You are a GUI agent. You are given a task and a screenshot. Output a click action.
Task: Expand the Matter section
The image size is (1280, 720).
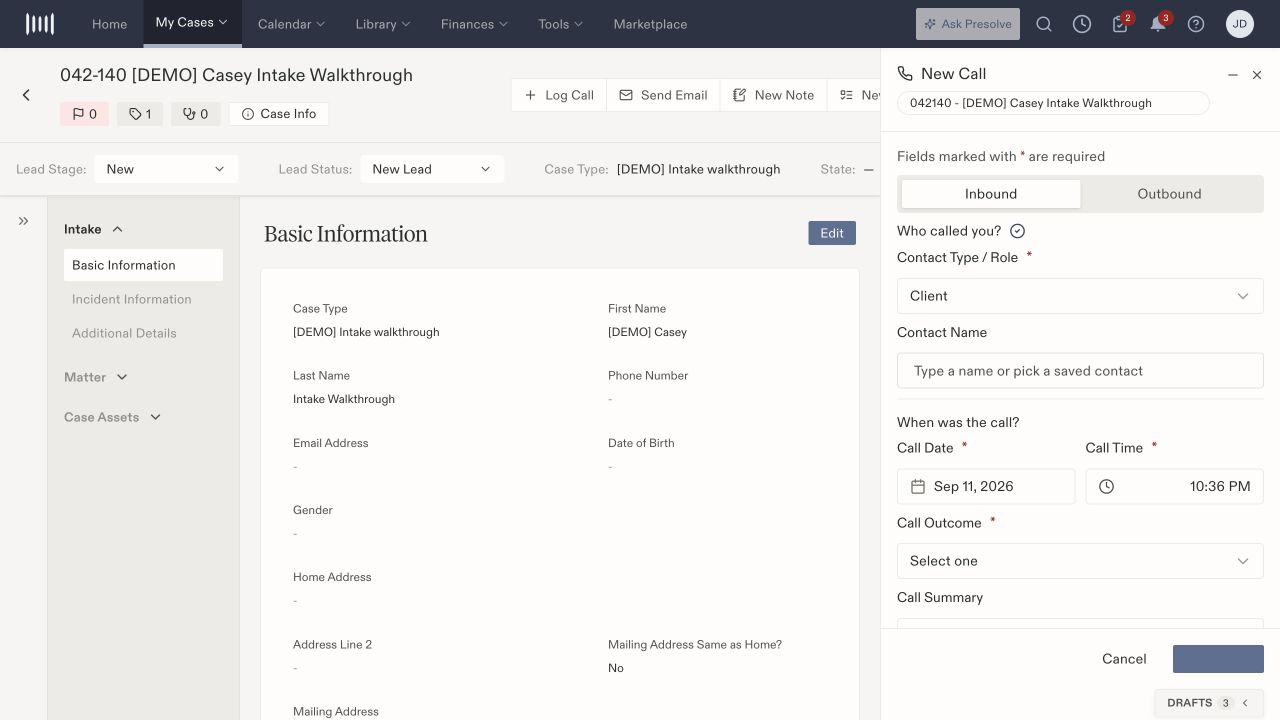[x=96, y=377]
